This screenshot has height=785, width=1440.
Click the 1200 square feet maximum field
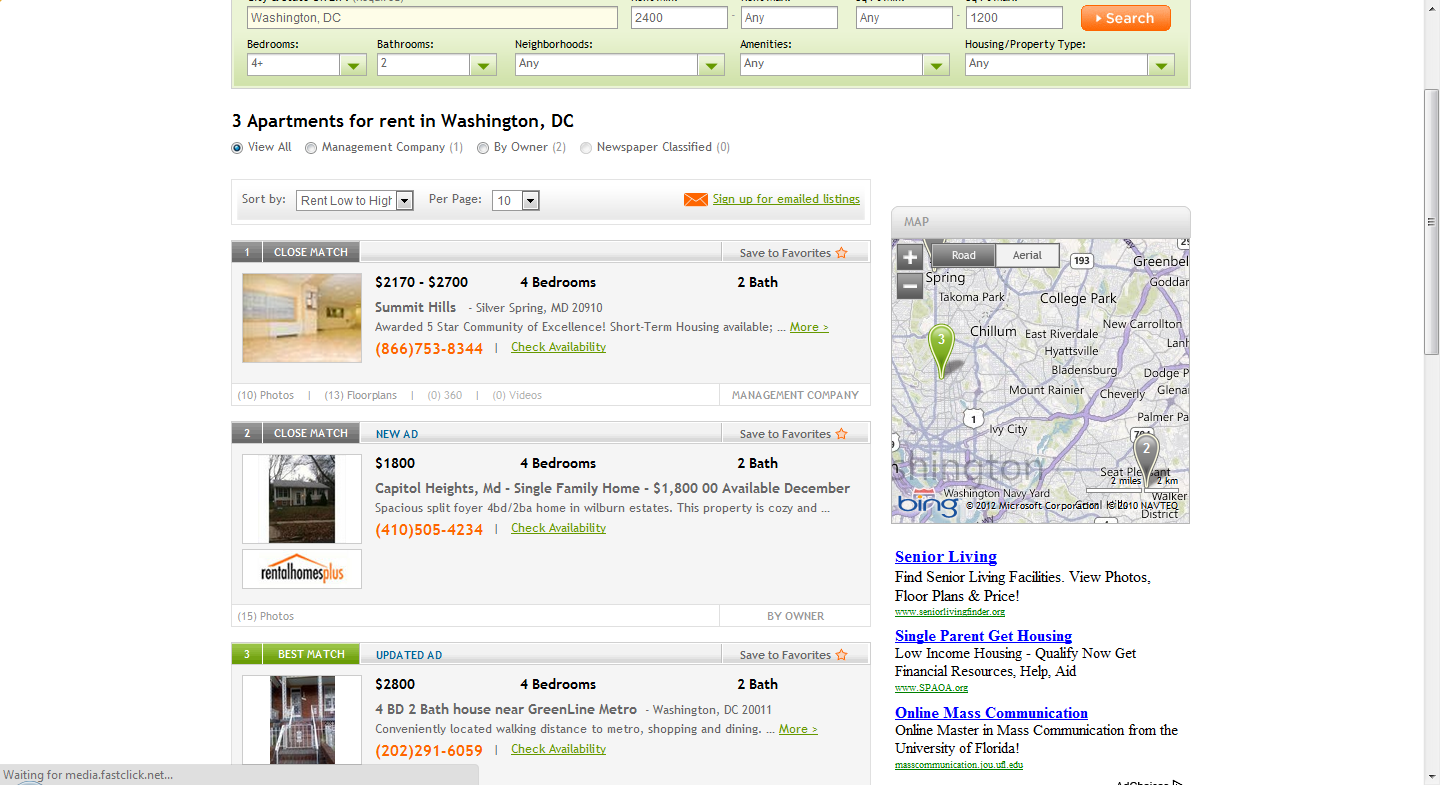pos(1014,18)
